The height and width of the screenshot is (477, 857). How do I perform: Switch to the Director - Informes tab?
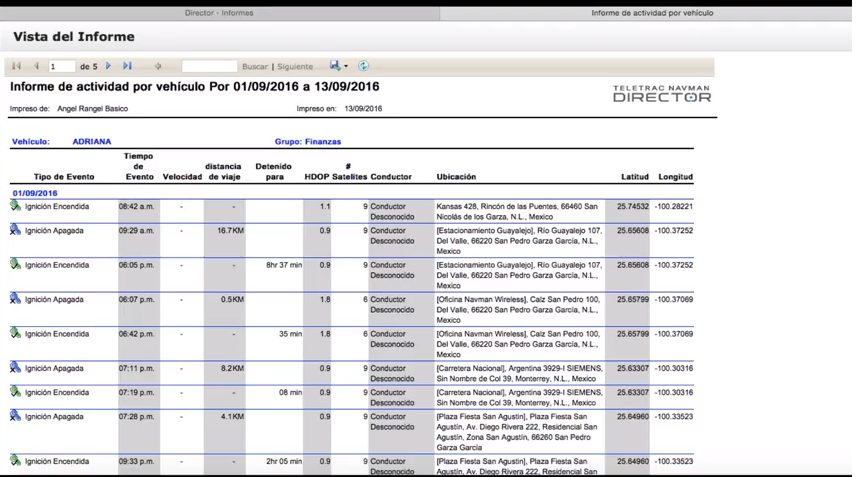[219, 13]
